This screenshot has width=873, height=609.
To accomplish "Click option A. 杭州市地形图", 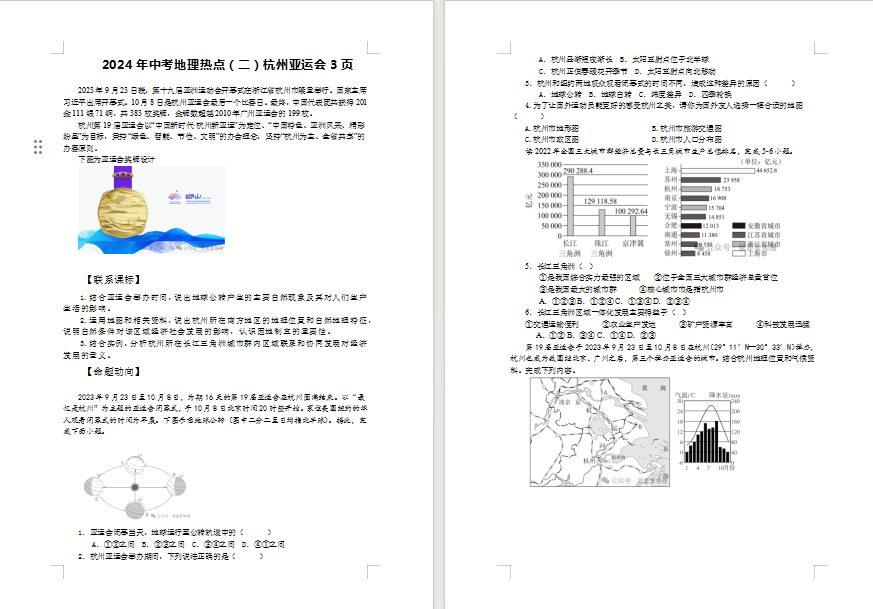I will click(x=552, y=129).
